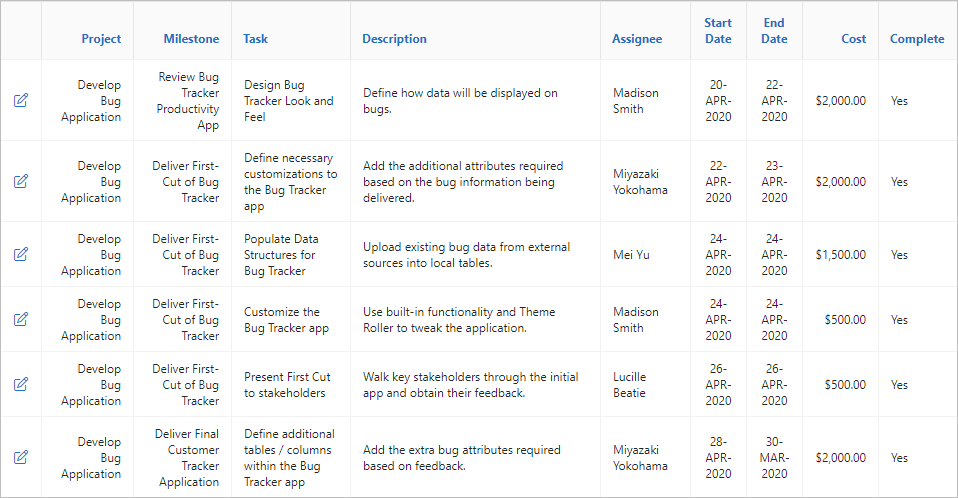Select start date 28-APR-2020
This screenshot has height=498, width=958.
718,458
